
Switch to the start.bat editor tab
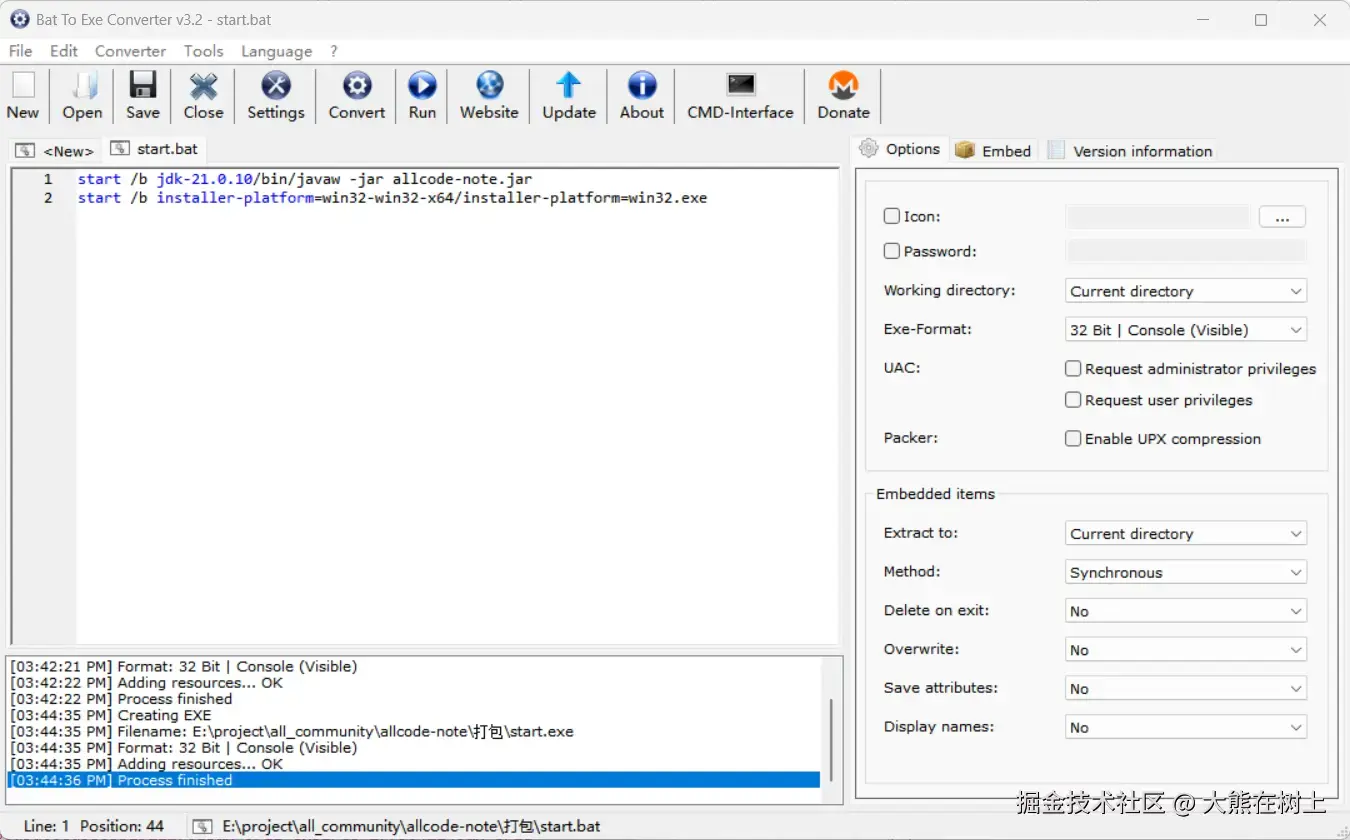click(155, 148)
